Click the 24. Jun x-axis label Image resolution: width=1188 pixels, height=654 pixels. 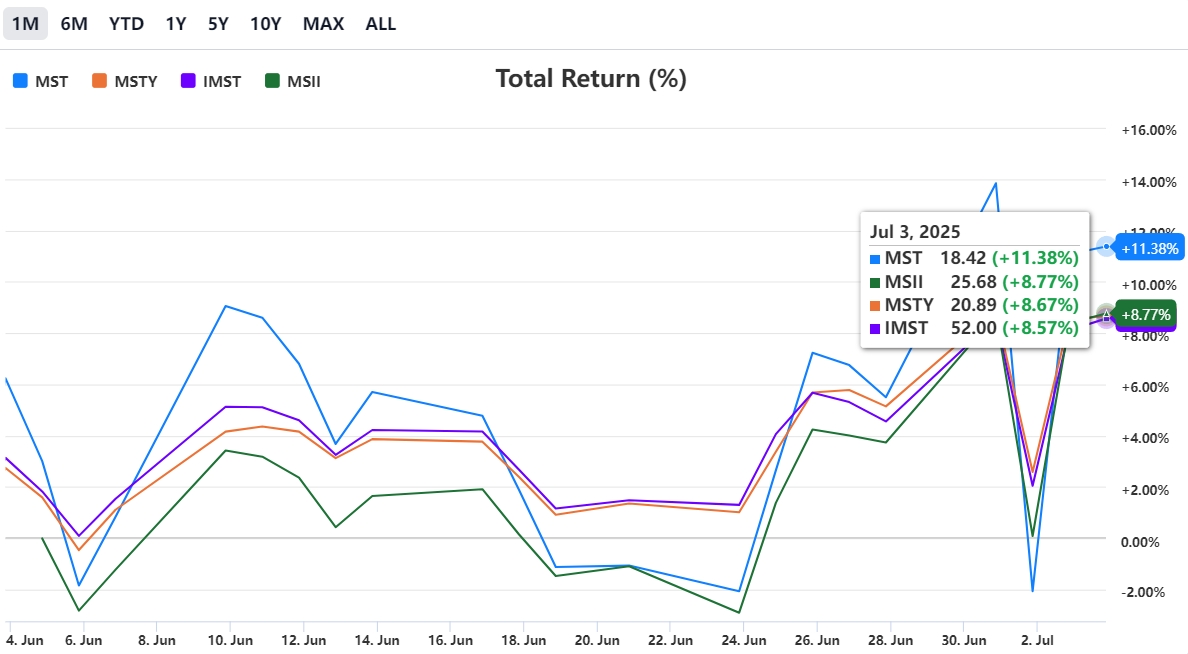pos(744,640)
